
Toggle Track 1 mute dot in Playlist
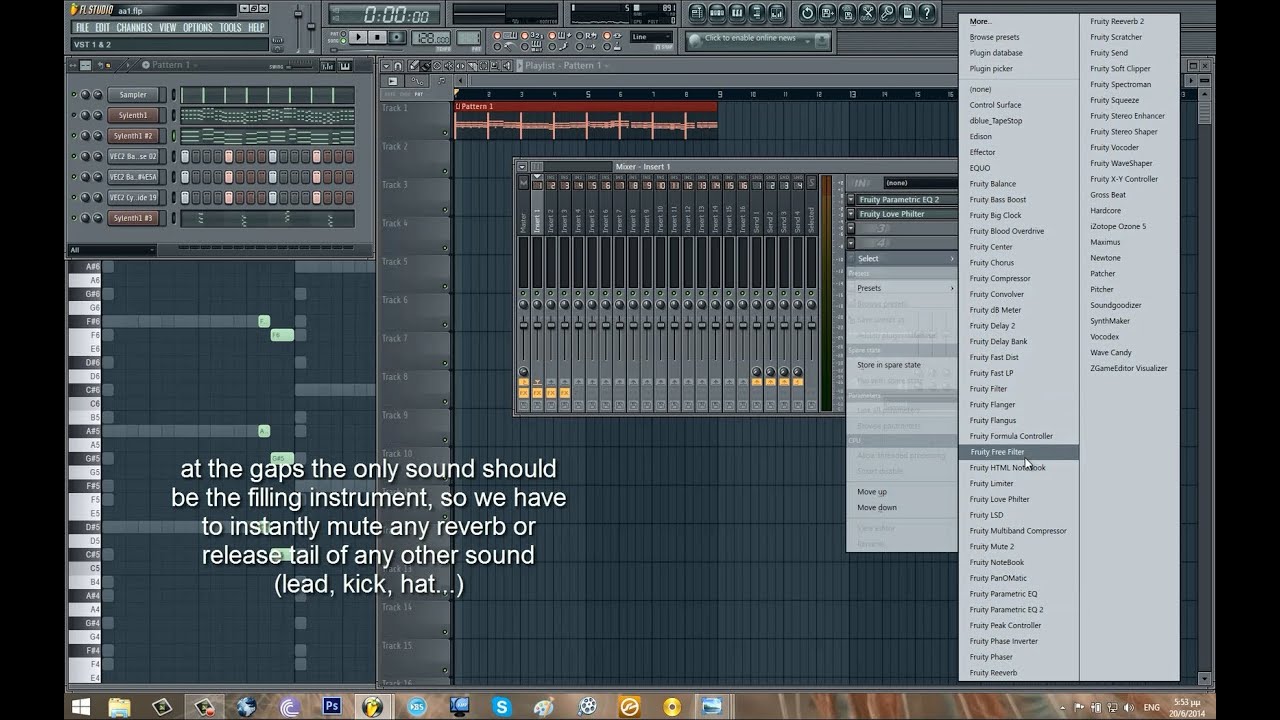click(x=445, y=133)
